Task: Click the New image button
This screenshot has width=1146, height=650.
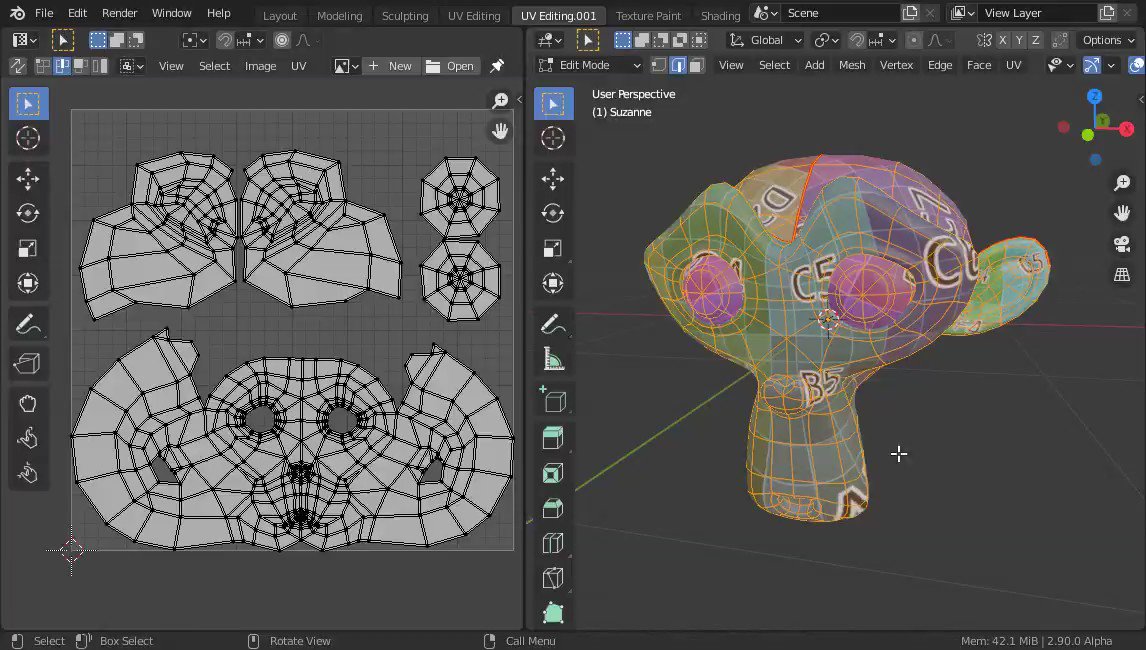Action: [391, 66]
